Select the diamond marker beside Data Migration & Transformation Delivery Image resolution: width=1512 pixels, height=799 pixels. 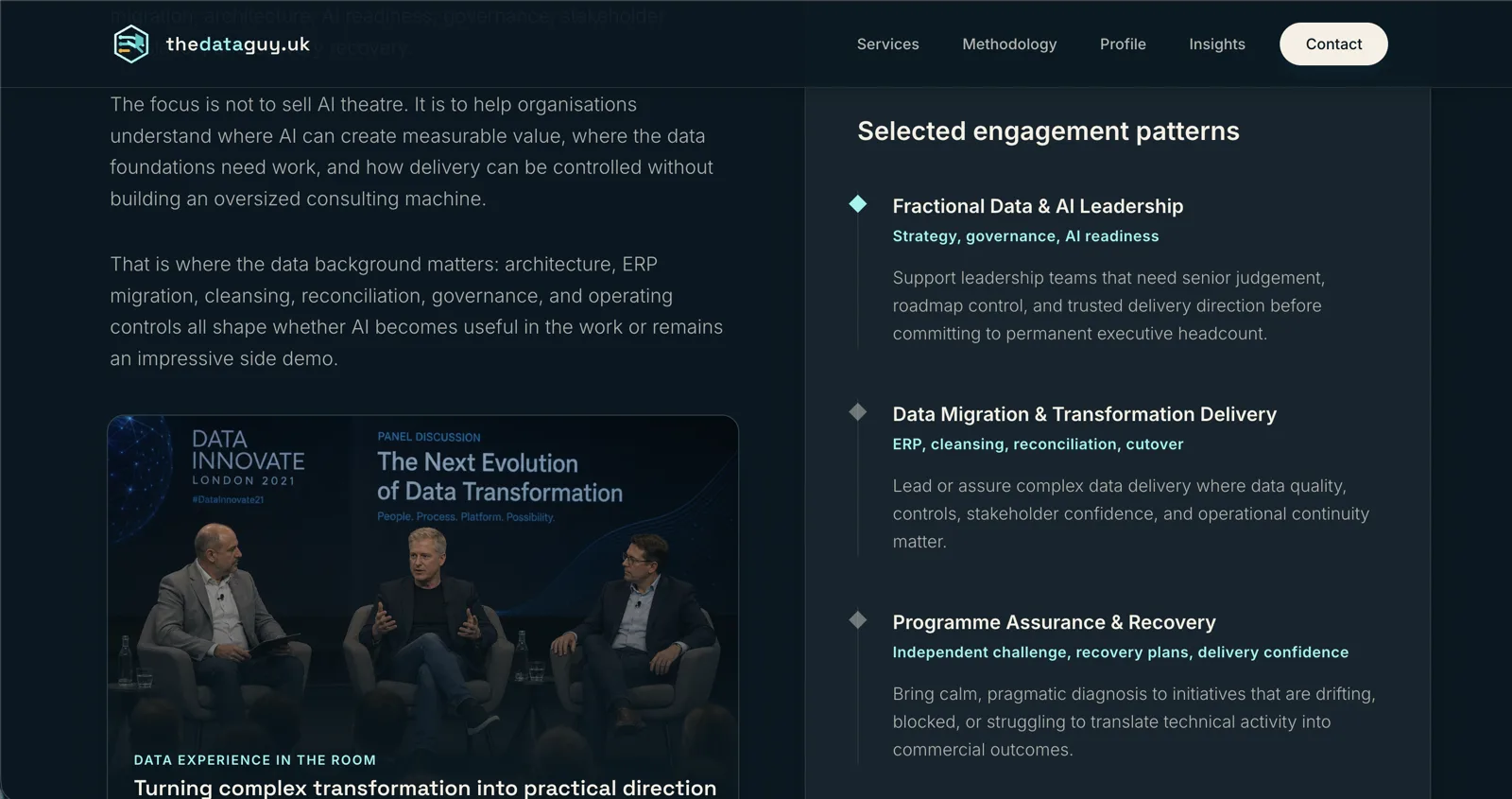[858, 412]
